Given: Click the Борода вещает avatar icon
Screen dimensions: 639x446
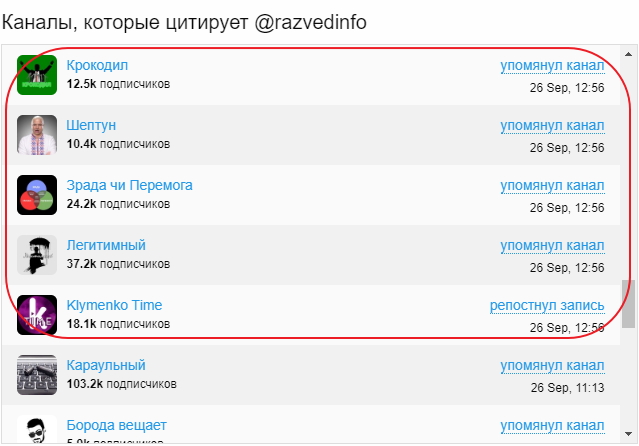Looking at the screenshot, I should 37,430.
